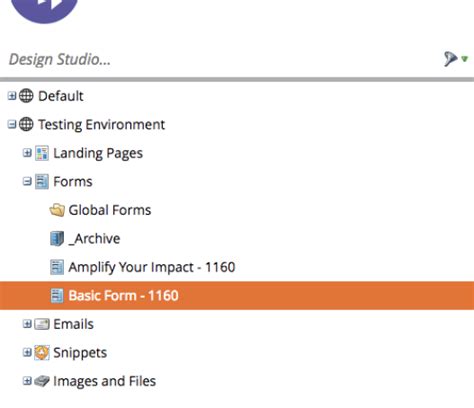474x408 pixels.
Task: Click the Basic Form - 1160 icon
Action: (57, 296)
